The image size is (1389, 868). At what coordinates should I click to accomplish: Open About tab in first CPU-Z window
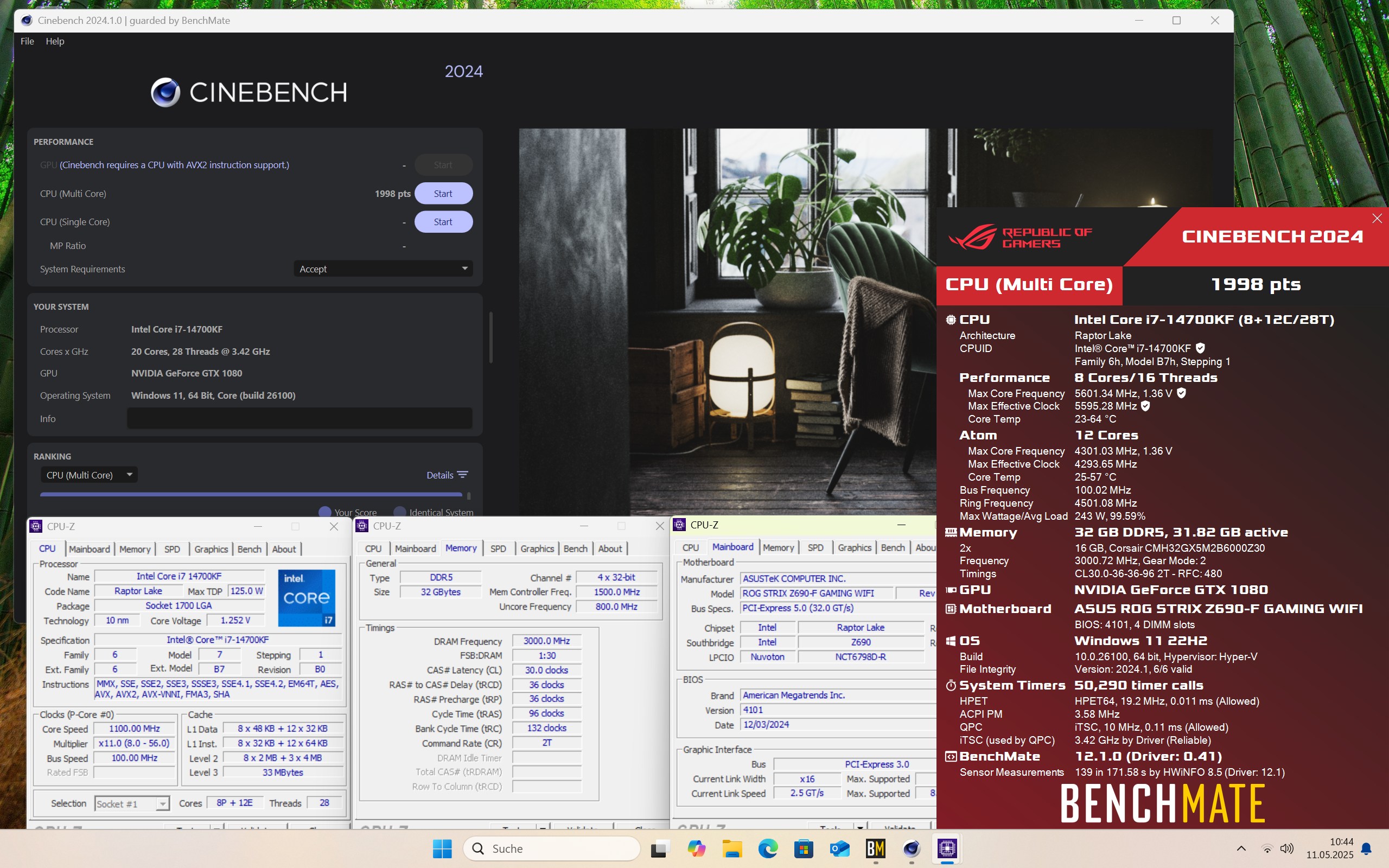coord(284,549)
